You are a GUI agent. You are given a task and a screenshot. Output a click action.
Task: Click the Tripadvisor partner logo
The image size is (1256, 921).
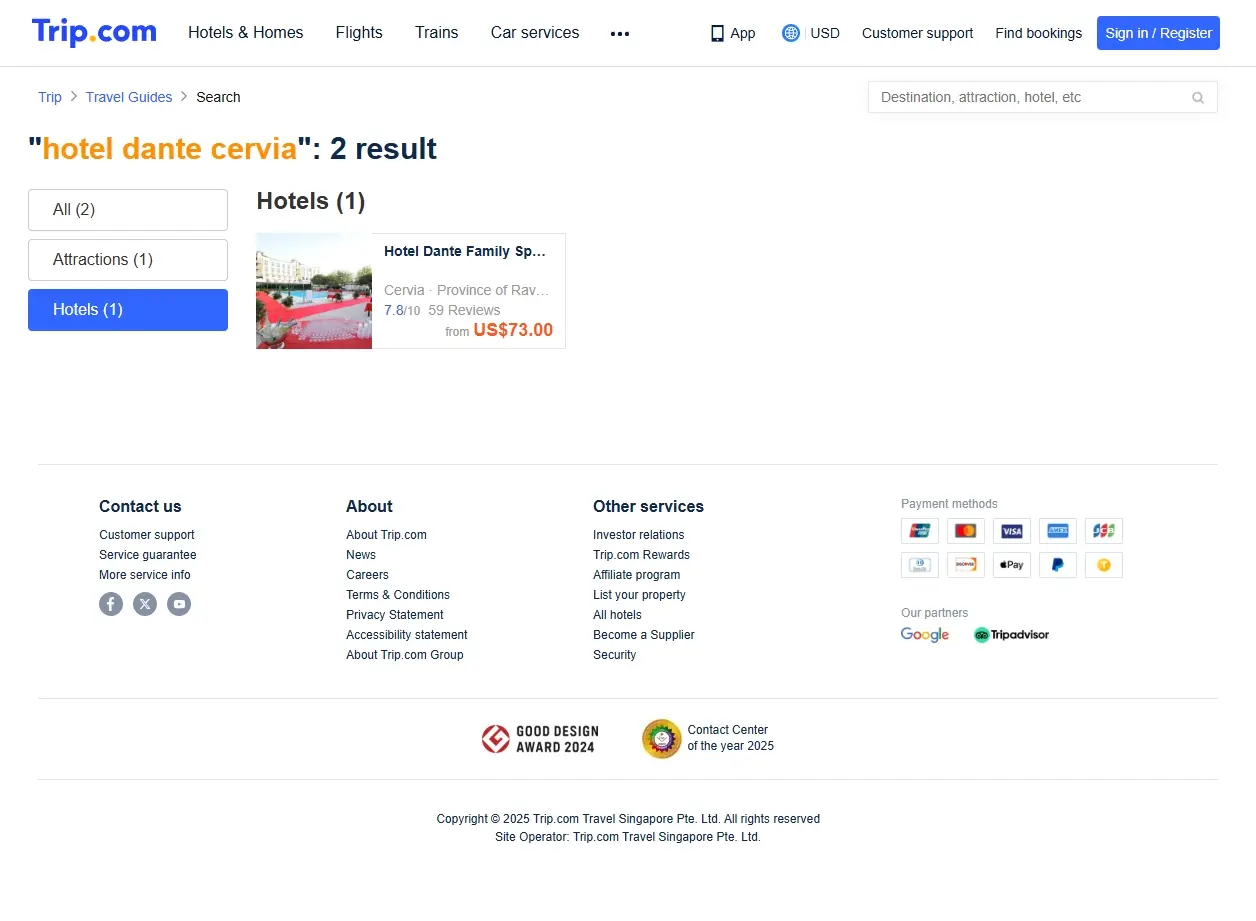point(1011,635)
